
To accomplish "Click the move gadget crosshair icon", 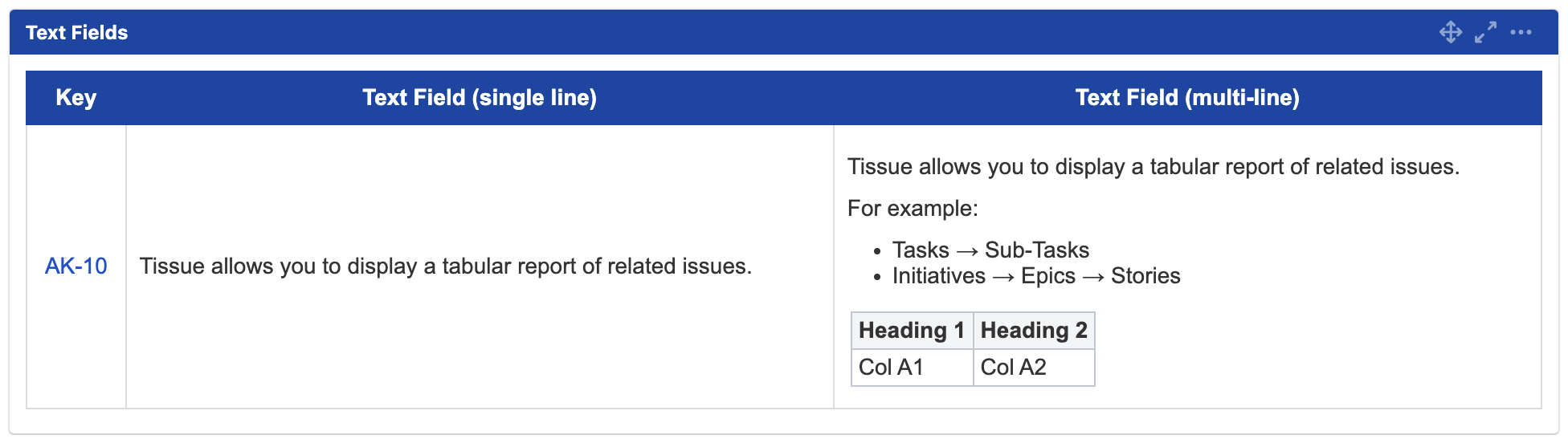I will pyautogui.click(x=1450, y=32).
